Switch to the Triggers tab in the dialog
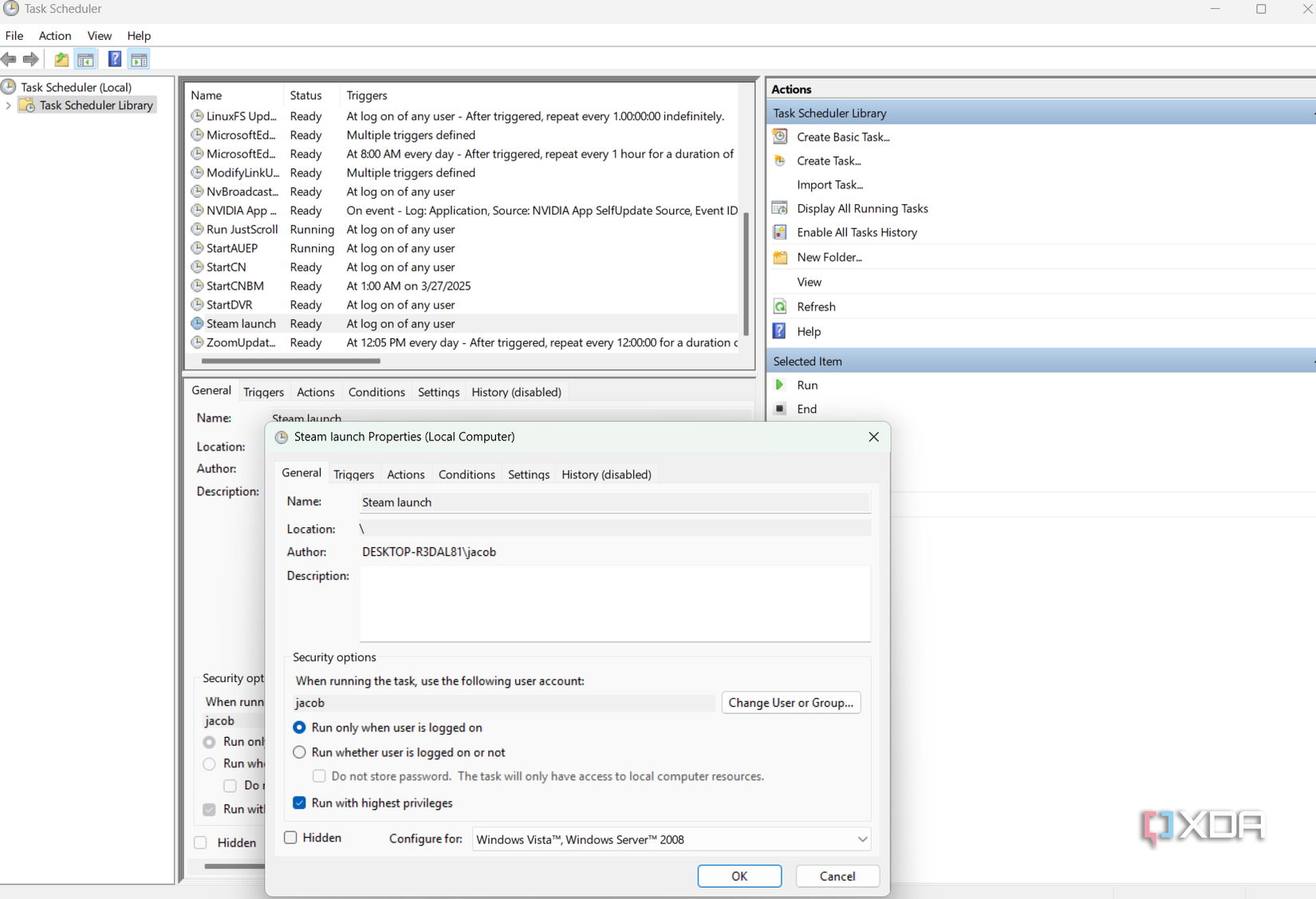Screen dimensions: 1316x899 354,474
